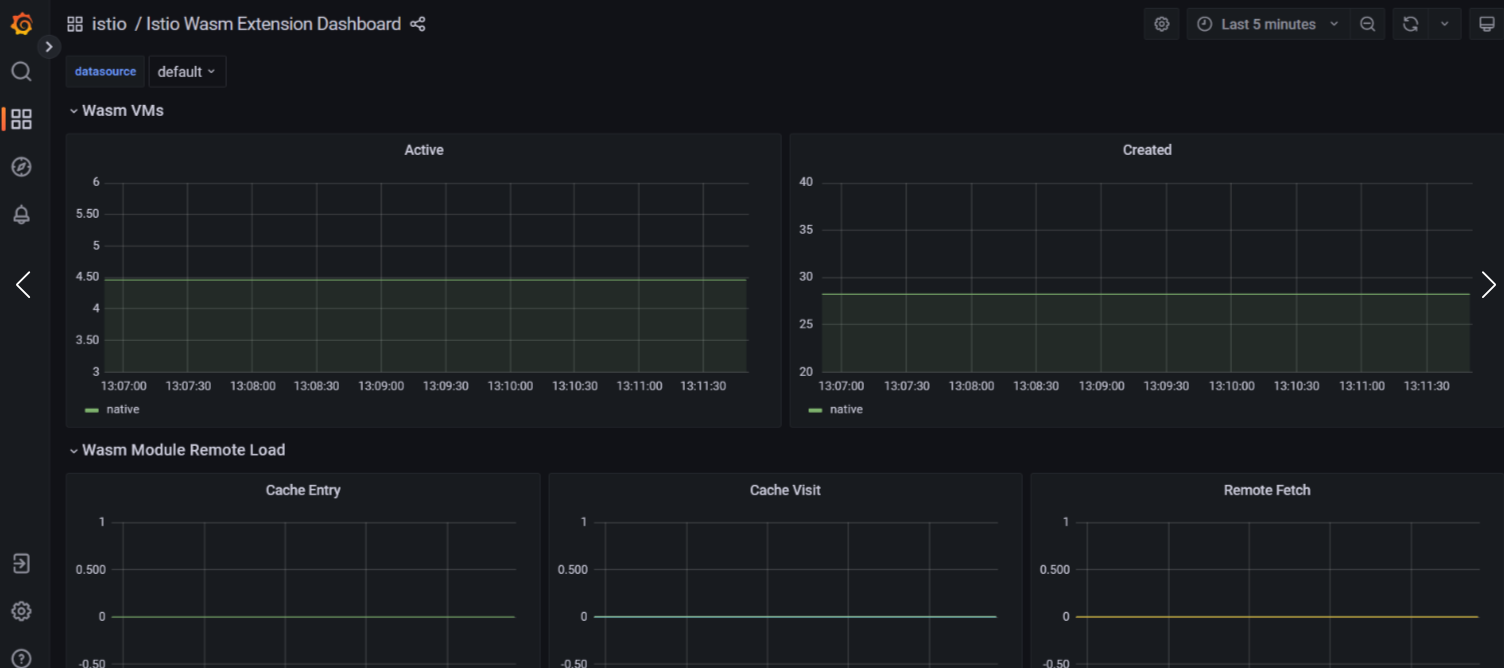The height and width of the screenshot is (668, 1504).
Task: Click native color swatch in Created legend
Action: tap(815, 410)
